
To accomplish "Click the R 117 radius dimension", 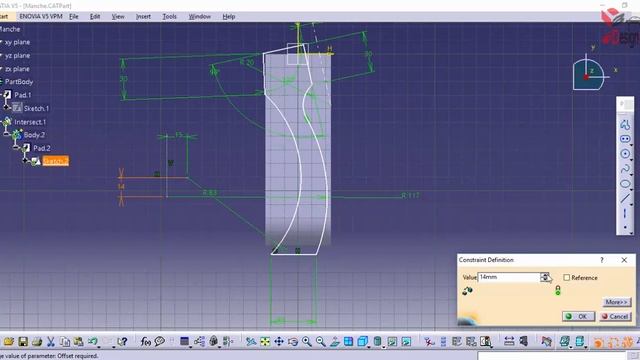I will tap(411, 196).
